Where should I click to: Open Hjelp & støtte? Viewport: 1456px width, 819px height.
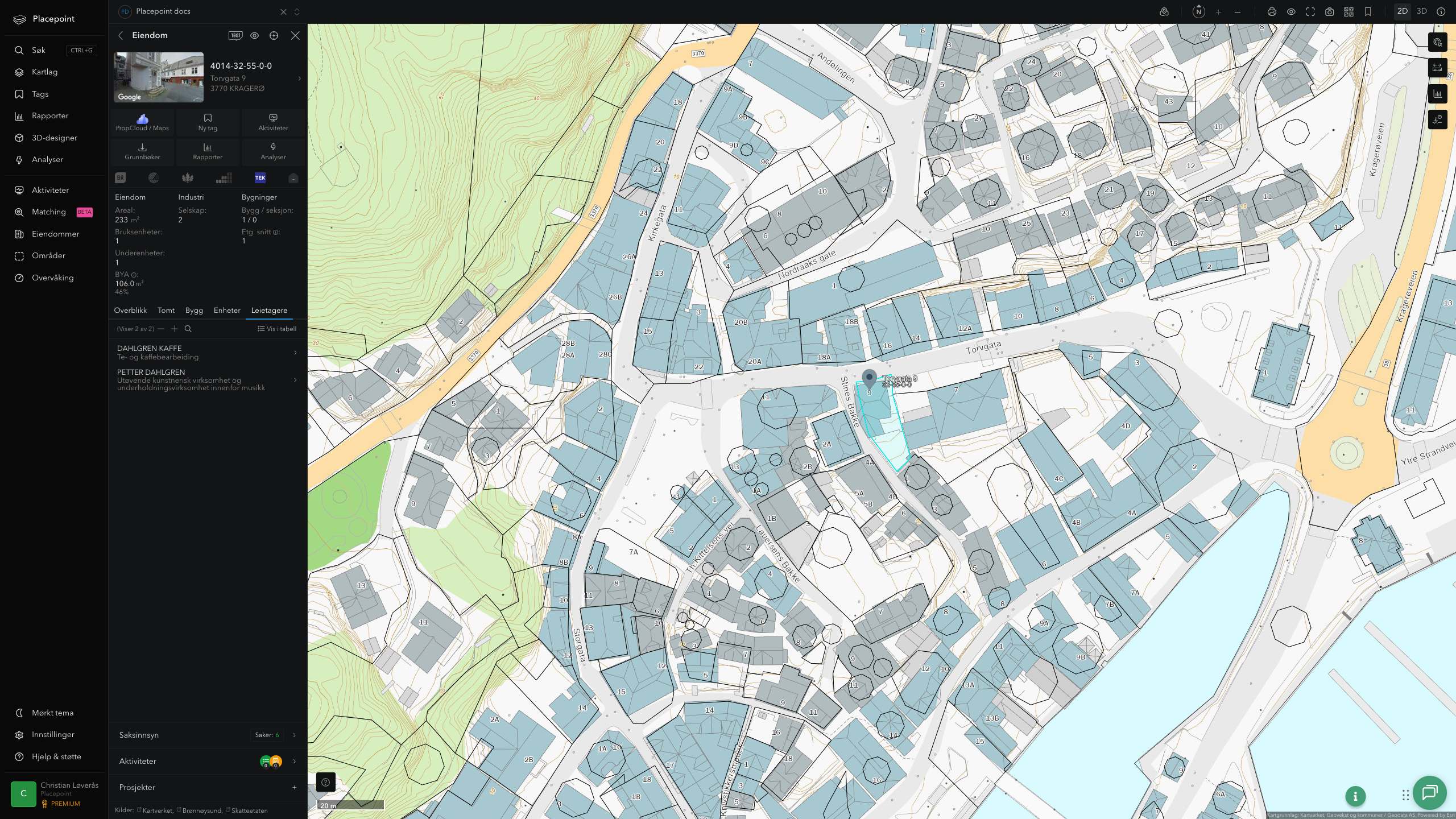[x=56, y=756]
